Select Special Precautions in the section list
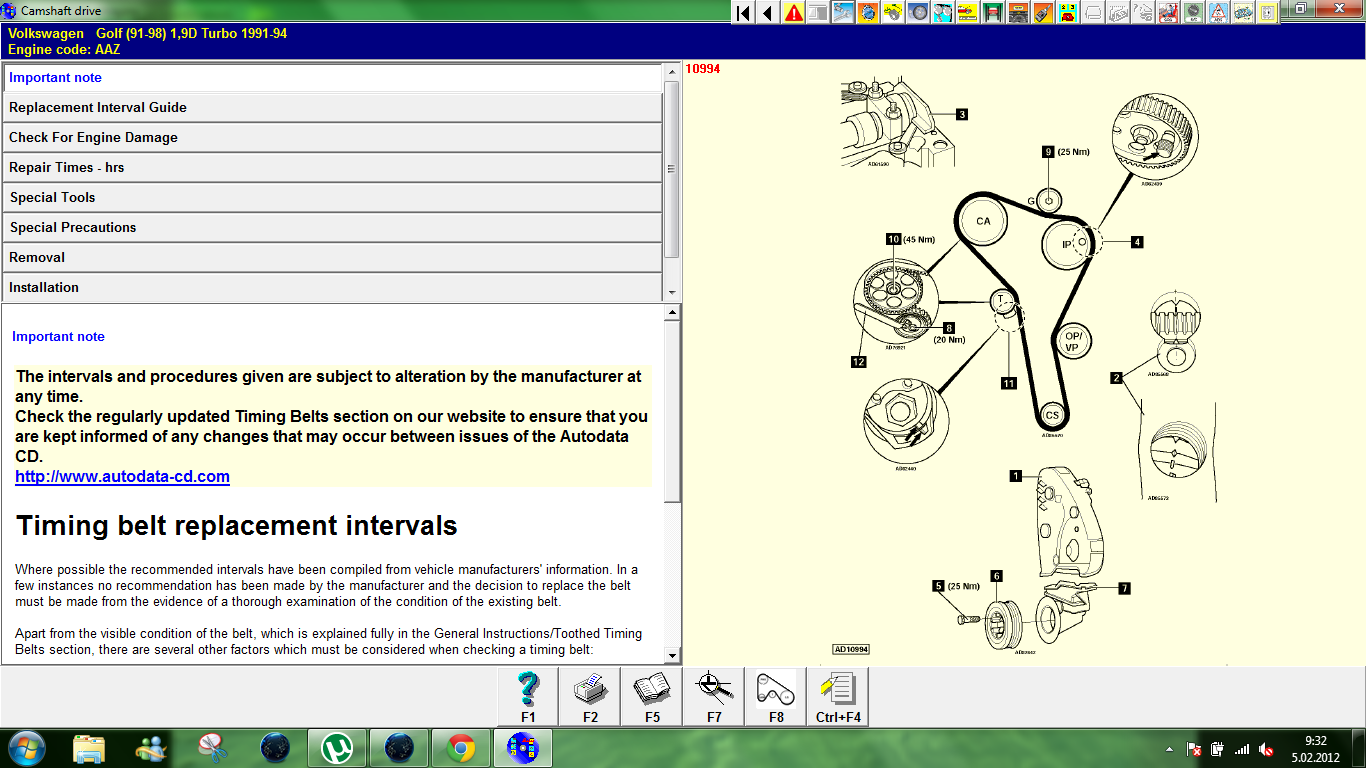 click(333, 228)
